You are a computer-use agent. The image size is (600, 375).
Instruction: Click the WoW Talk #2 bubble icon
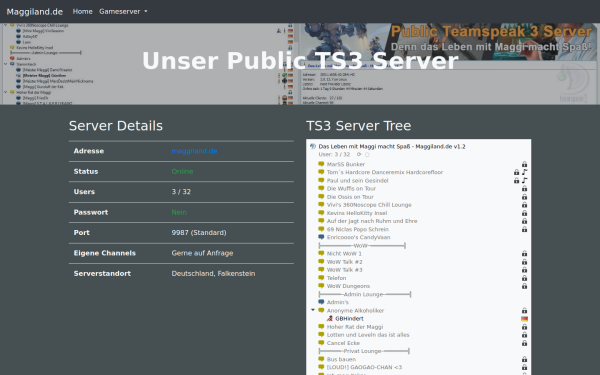[x=321, y=261]
